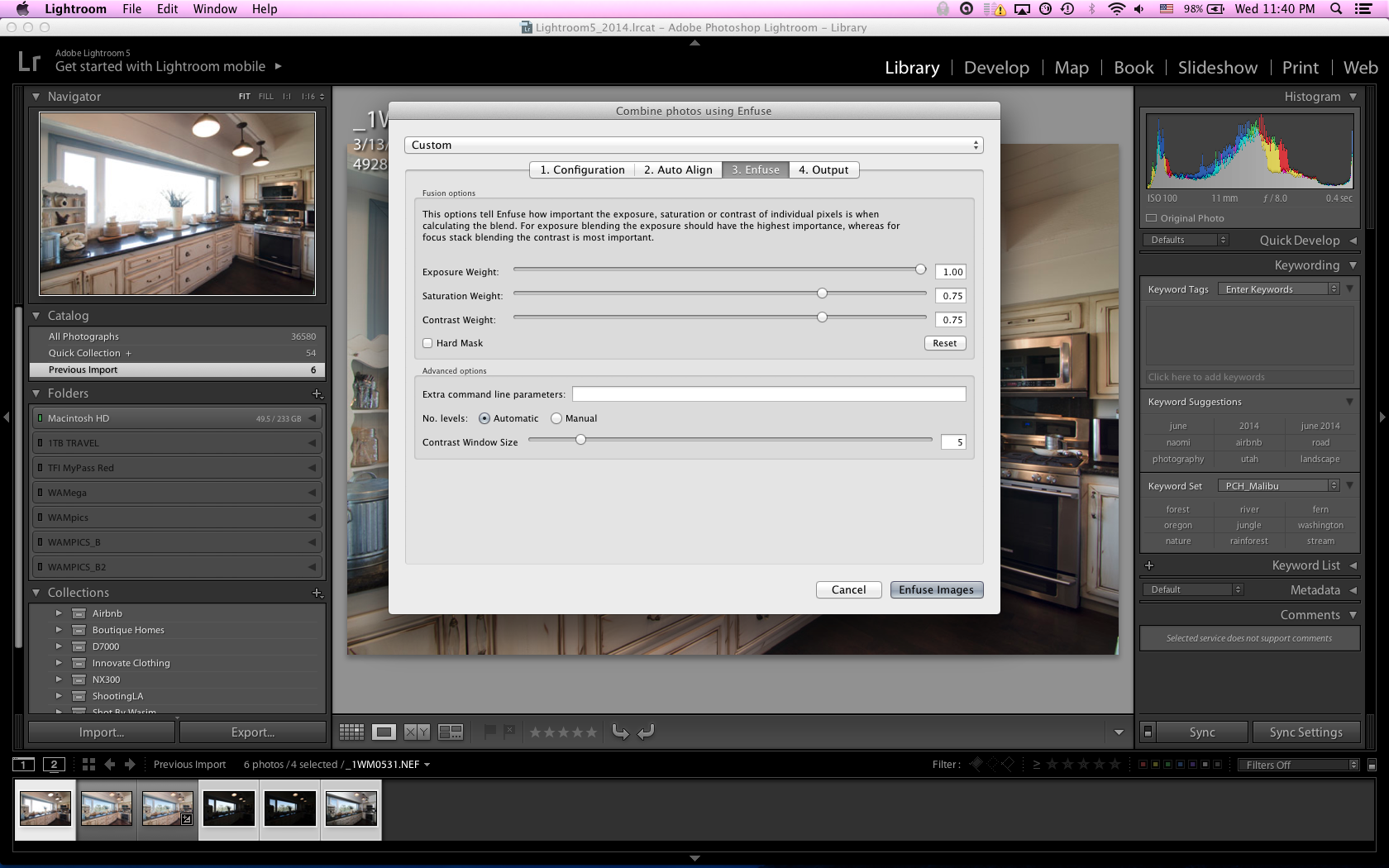Click Lightroom mobile play arrow

point(278,66)
